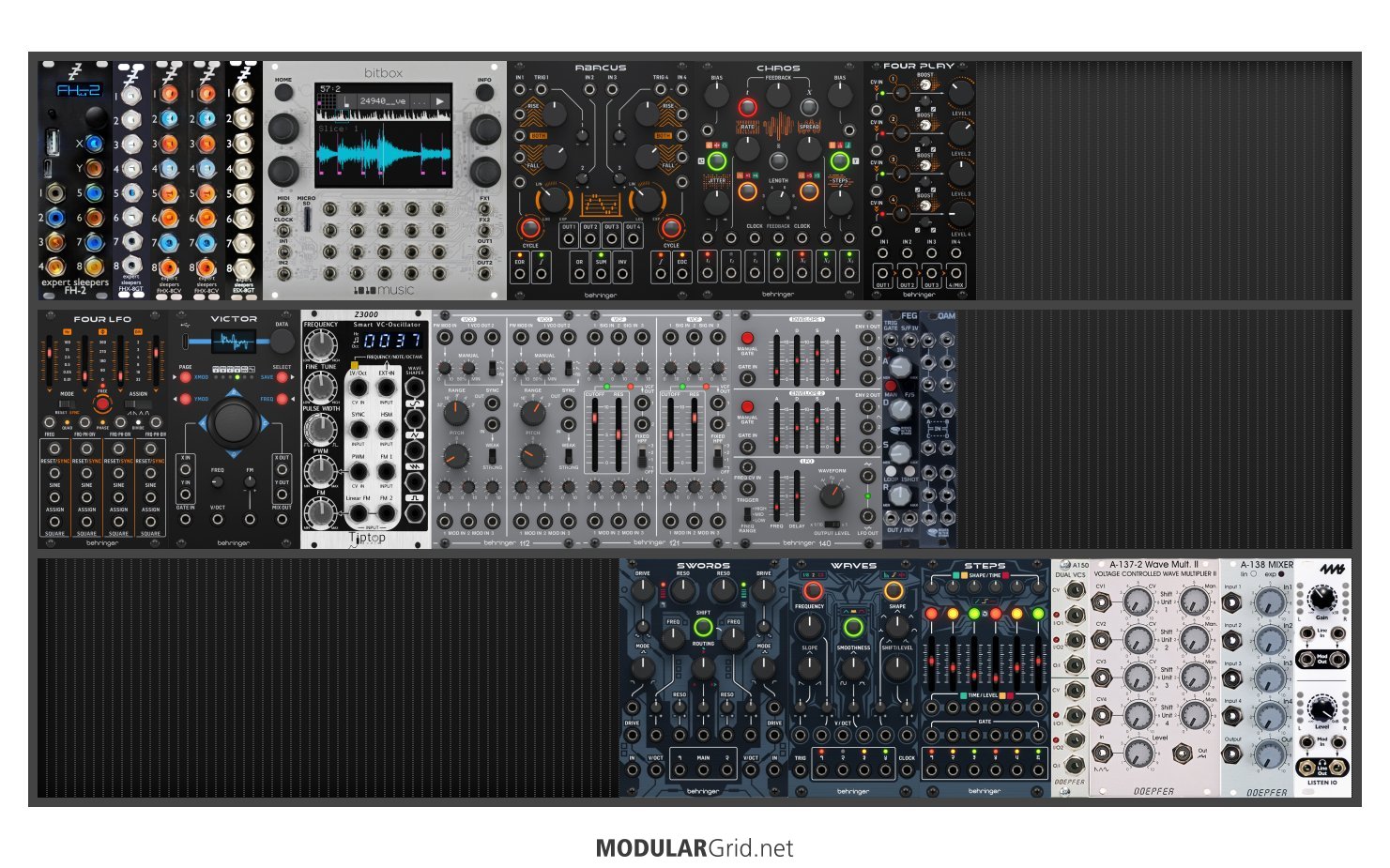Click the In1 knob on A-138 Mixer
Viewport: 1390px width, 868px height.
point(1270,601)
